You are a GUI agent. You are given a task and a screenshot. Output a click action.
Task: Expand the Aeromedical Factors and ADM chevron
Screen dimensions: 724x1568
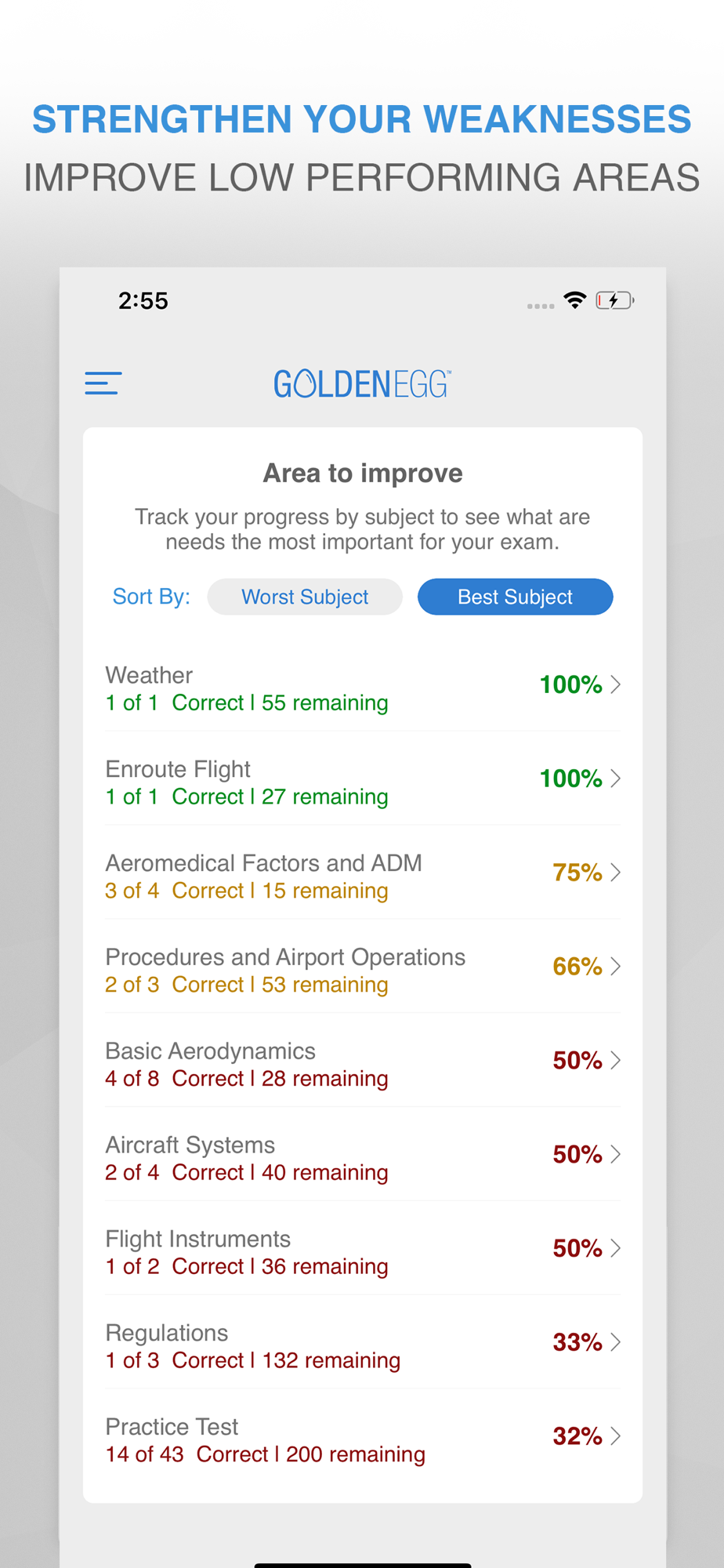tap(616, 873)
